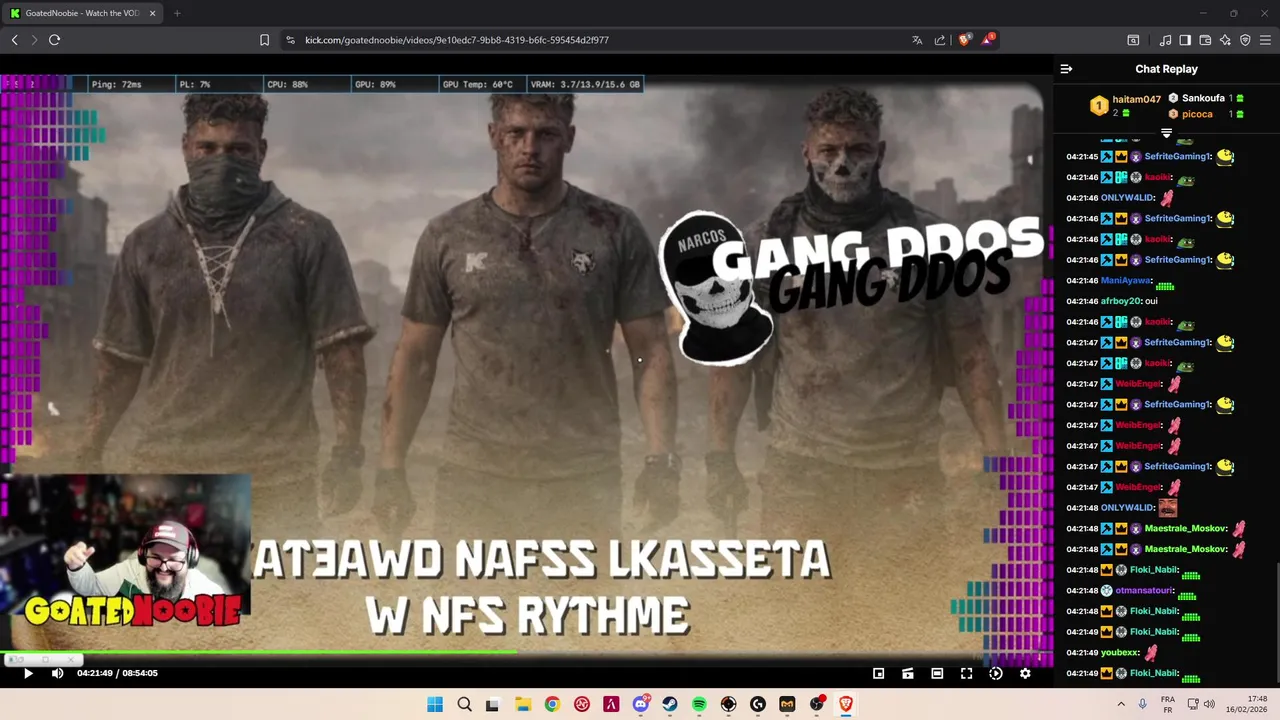Open youbexx's chat profile
Viewport: 1280px width, 720px height.
tap(1120, 653)
